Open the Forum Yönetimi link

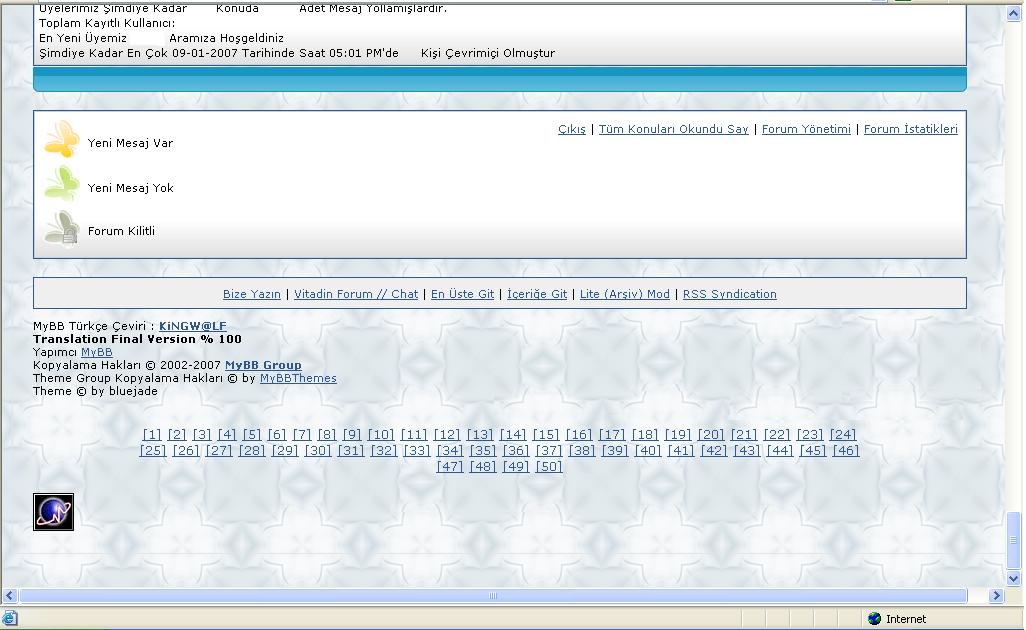tap(806, 129)
